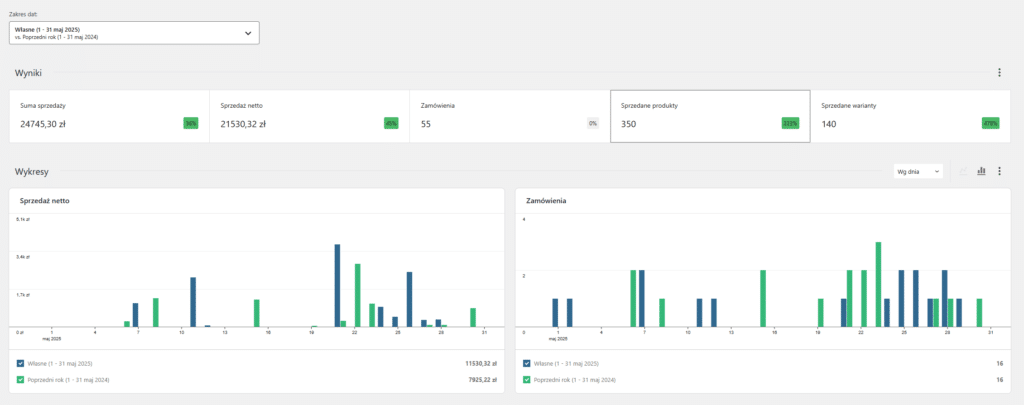Uncheck Poprzedni rok in Sprzedaż netto legend

[x=21, y=380]
